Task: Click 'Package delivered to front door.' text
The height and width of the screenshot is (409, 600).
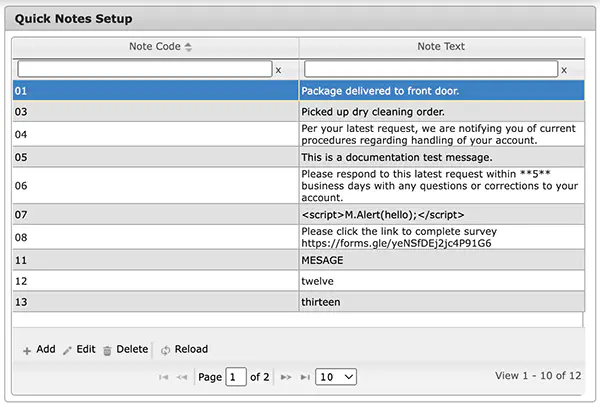Action: point(380,91)
